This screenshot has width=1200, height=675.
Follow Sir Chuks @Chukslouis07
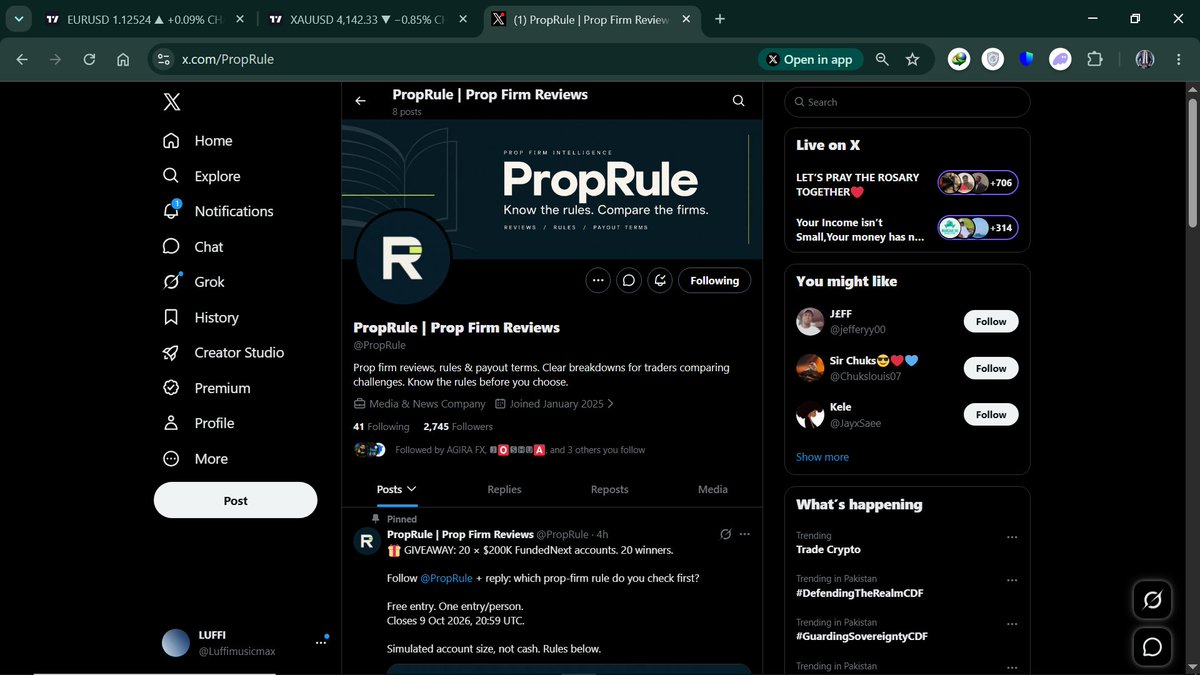991,368
